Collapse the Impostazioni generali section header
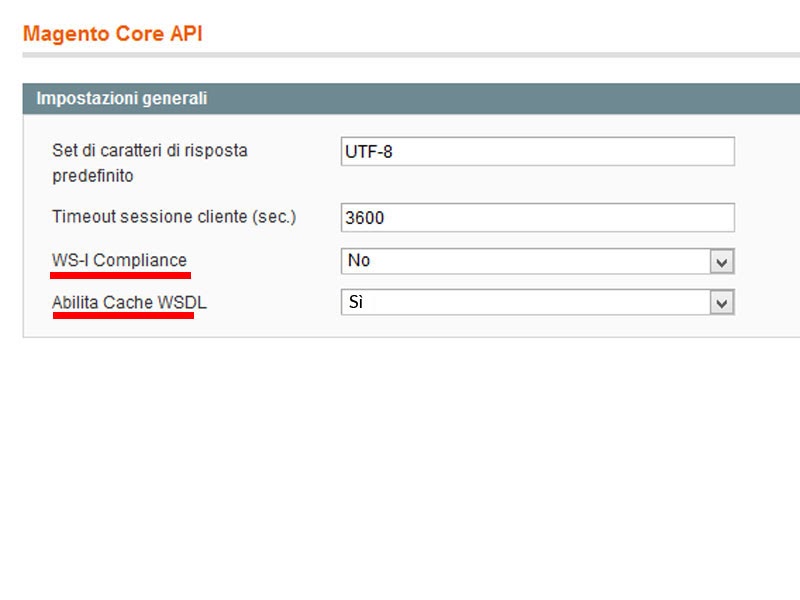 (121, 98)
